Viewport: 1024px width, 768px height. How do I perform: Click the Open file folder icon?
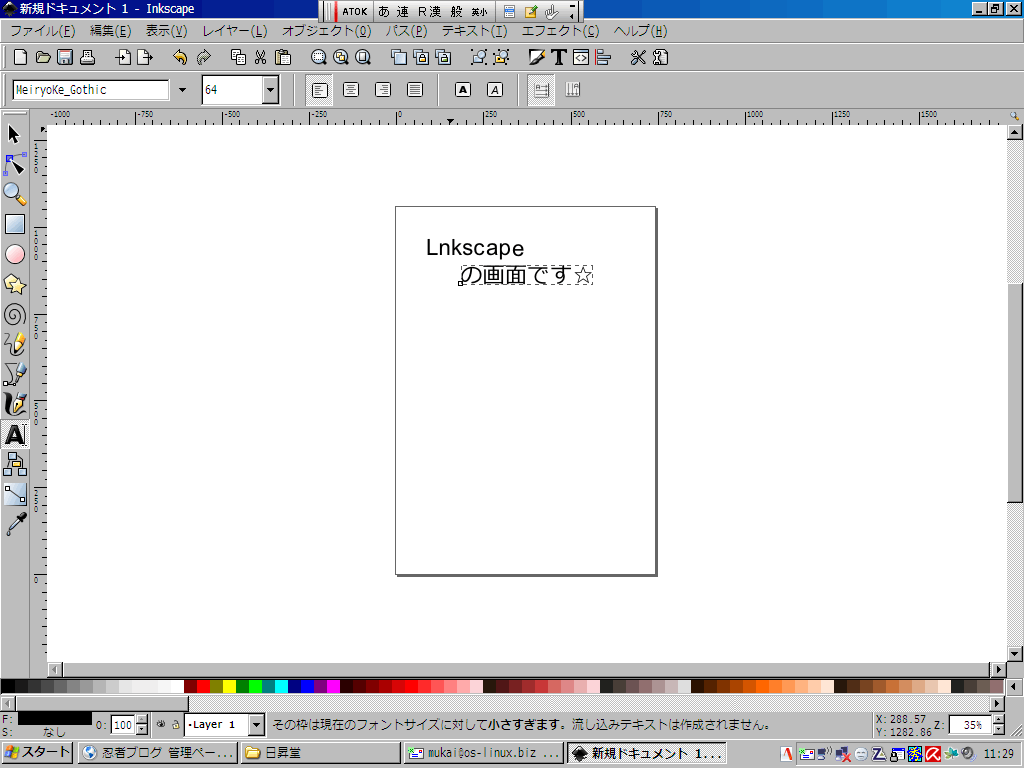(43, 57)
